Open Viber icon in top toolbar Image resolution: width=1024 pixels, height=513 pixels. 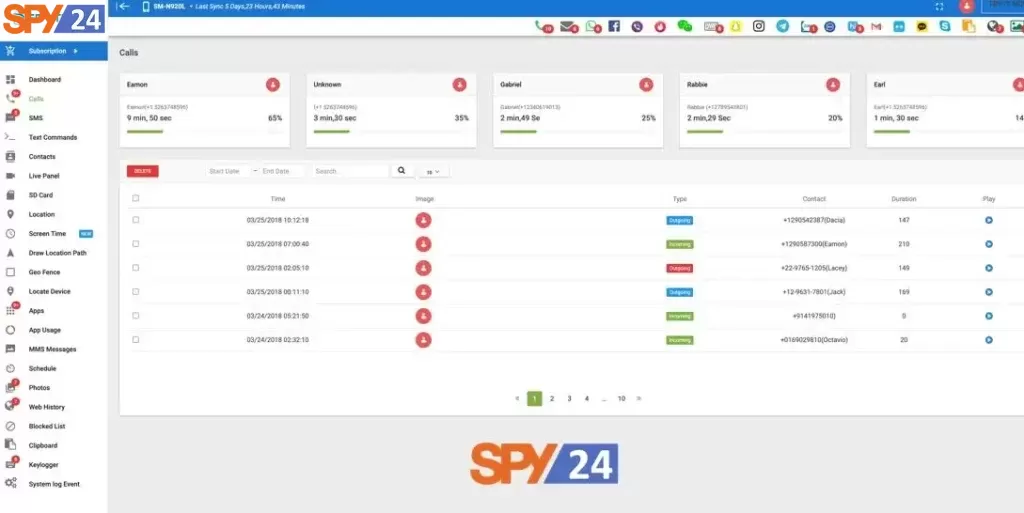(637, 27)
